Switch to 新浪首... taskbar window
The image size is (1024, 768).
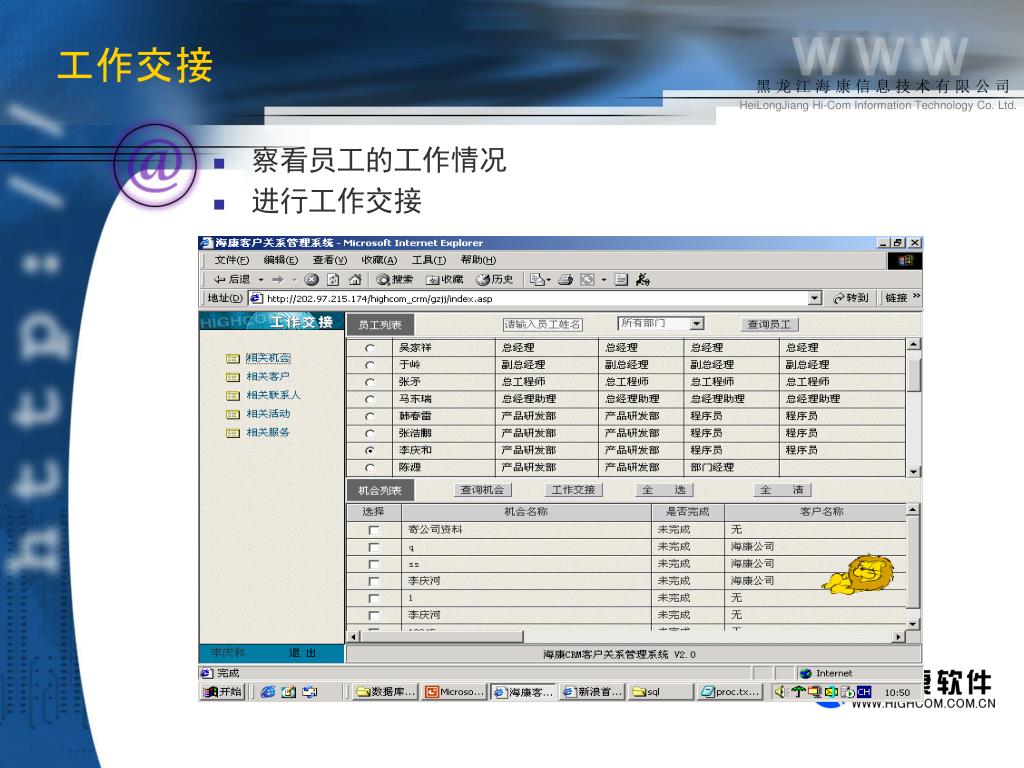coord(592,692)
